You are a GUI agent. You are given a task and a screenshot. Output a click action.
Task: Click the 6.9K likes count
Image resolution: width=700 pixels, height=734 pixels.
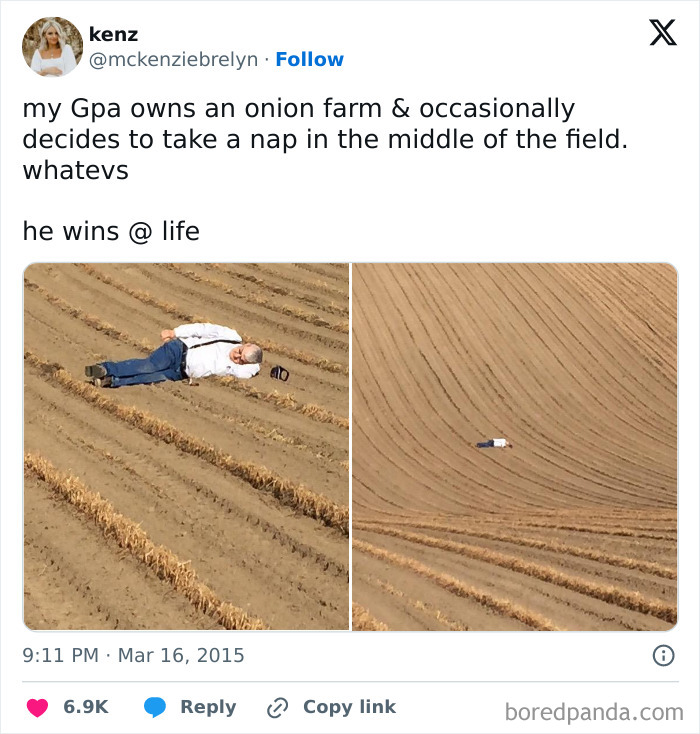click(x=86, y=707)
